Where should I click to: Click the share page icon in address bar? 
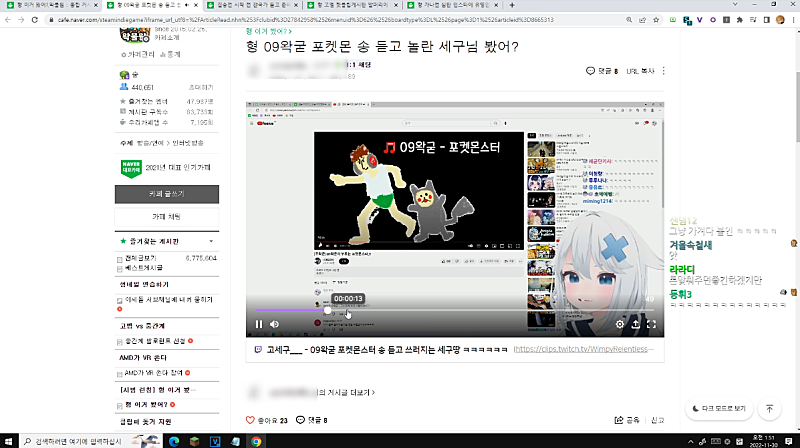(642, 20)
